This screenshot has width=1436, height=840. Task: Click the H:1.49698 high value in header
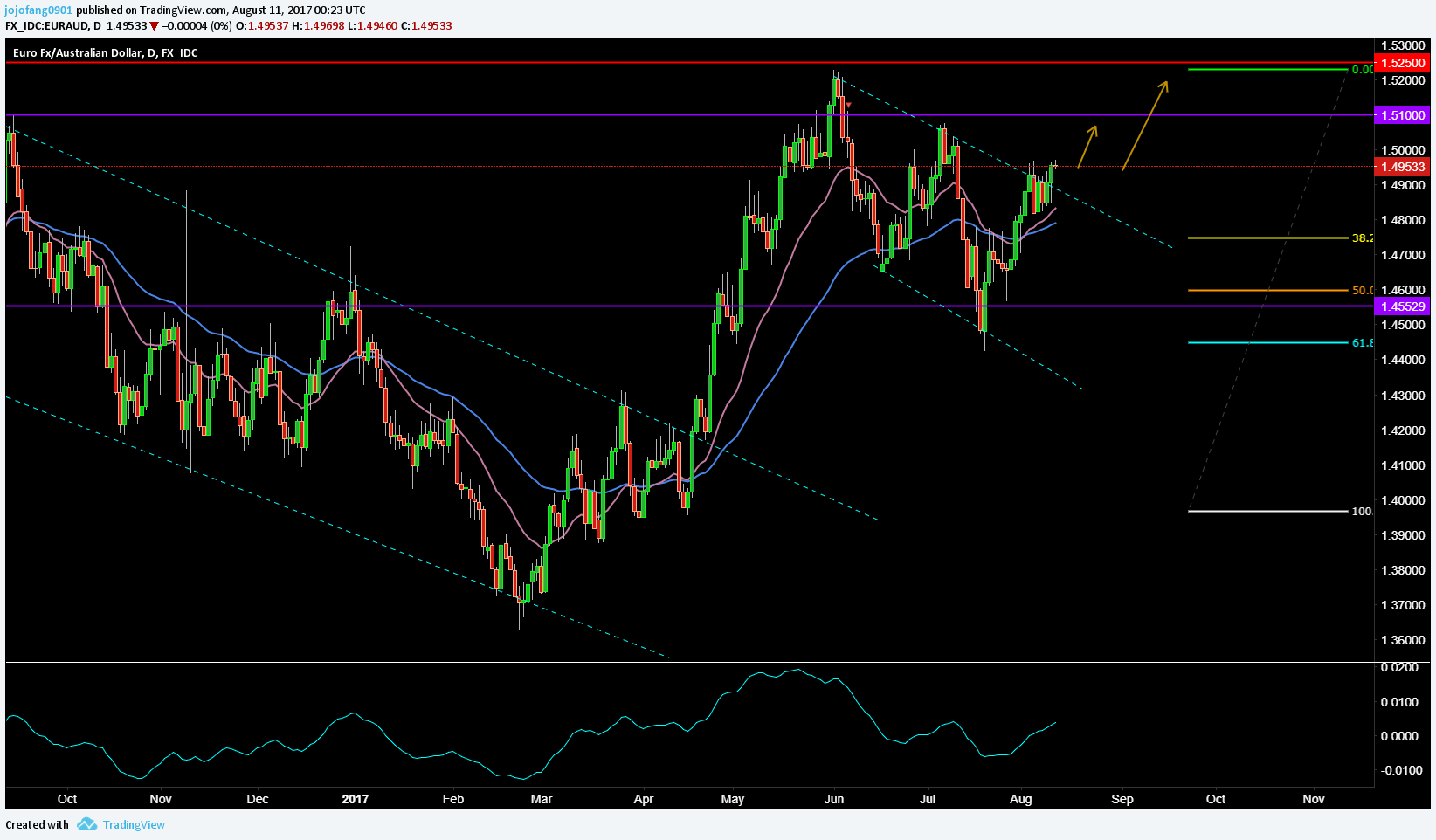click(x=318, y=25)
